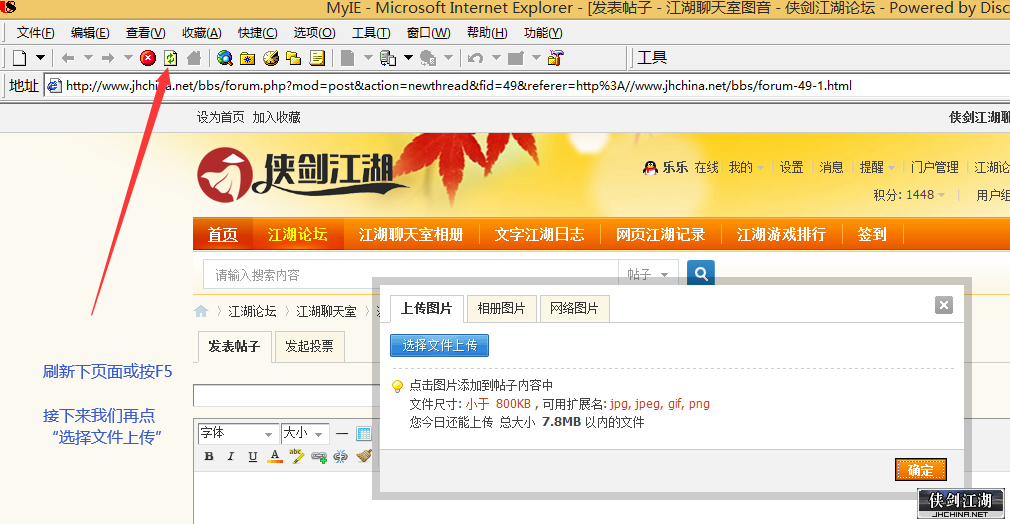Click the Back arrow button
Screen dimensions: 1010x524
[68, 58]
